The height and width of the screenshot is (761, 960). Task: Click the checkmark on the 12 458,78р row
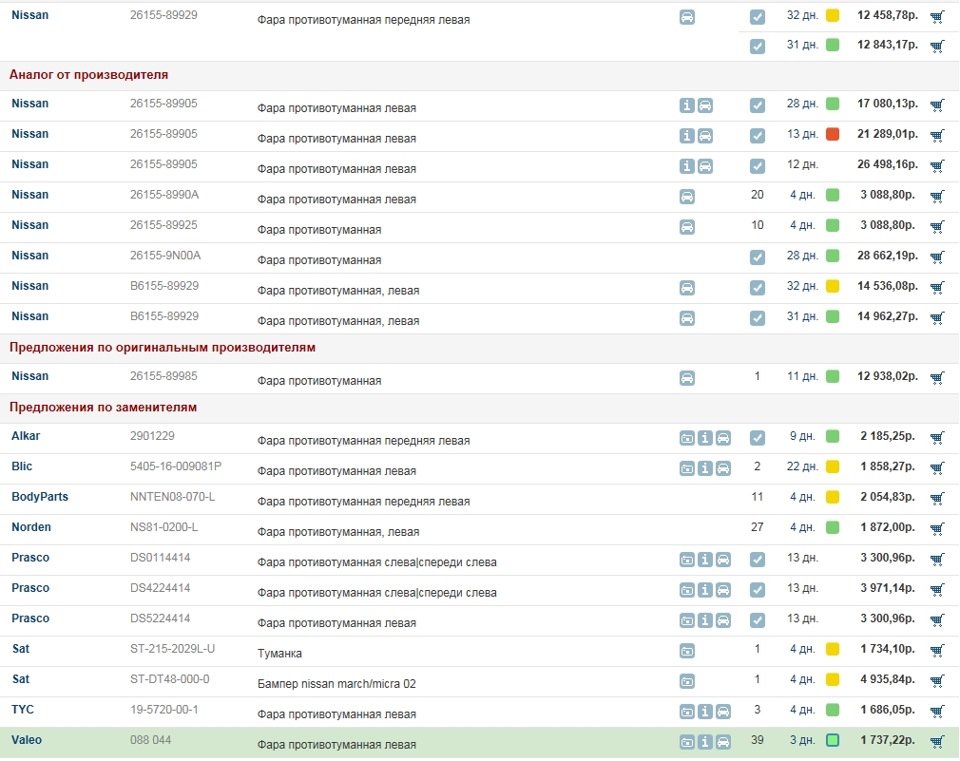click(x=757, y=17)
